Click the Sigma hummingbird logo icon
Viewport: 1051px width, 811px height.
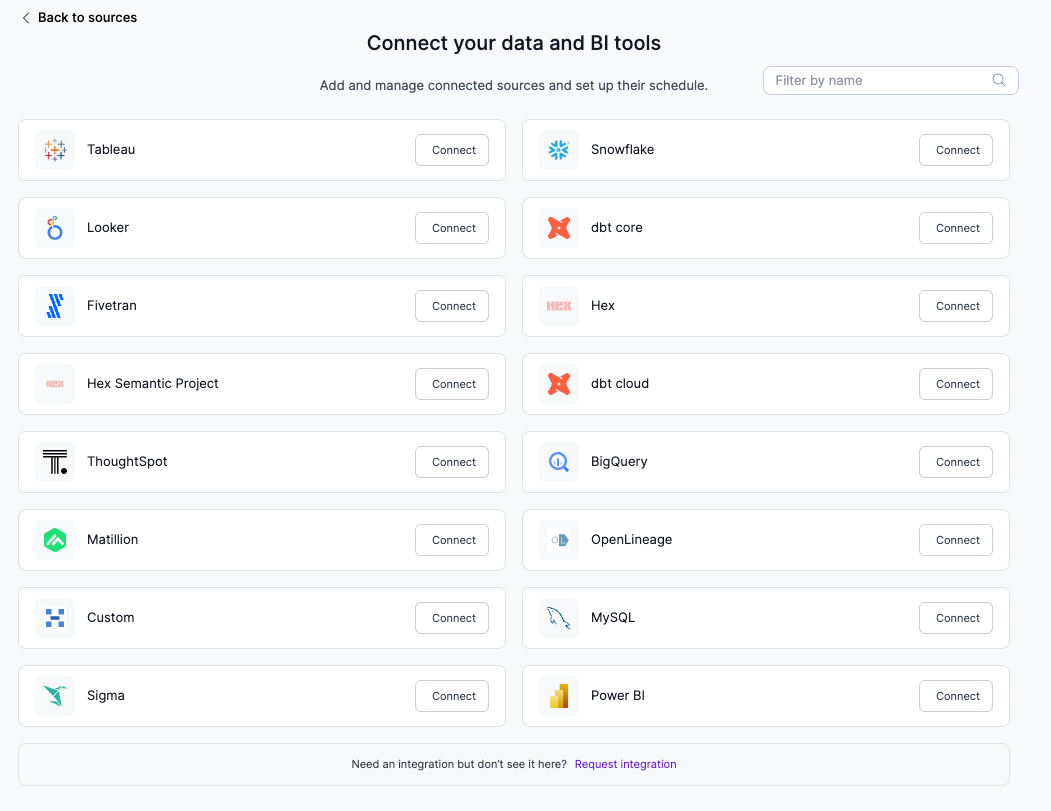tap(55, 696)
